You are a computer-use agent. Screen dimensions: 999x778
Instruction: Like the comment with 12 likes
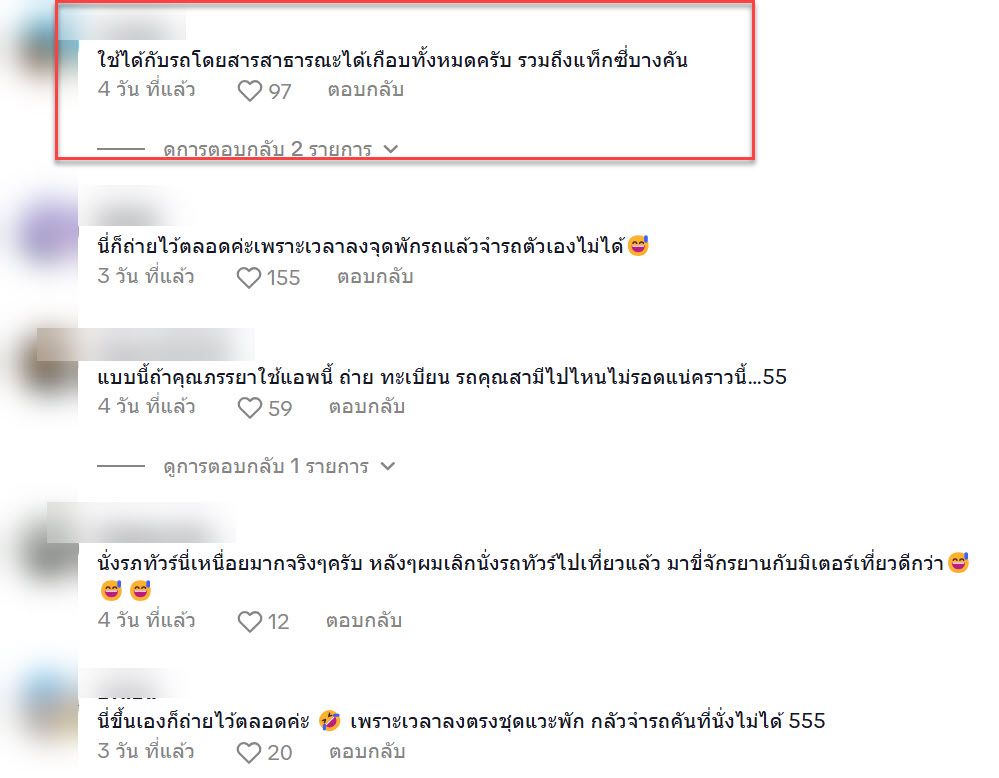coord(250,621)
